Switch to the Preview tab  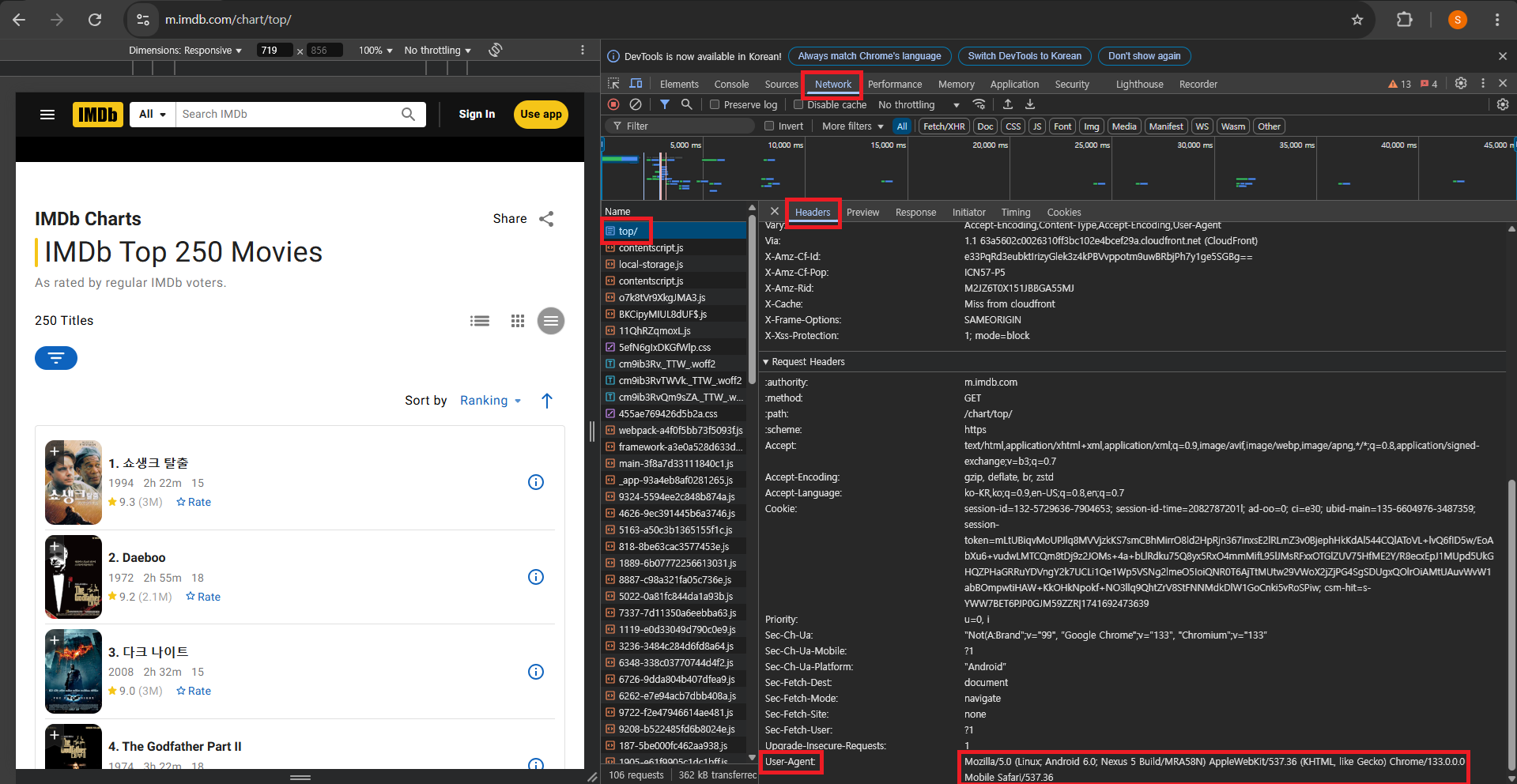[x=862, y=212]
